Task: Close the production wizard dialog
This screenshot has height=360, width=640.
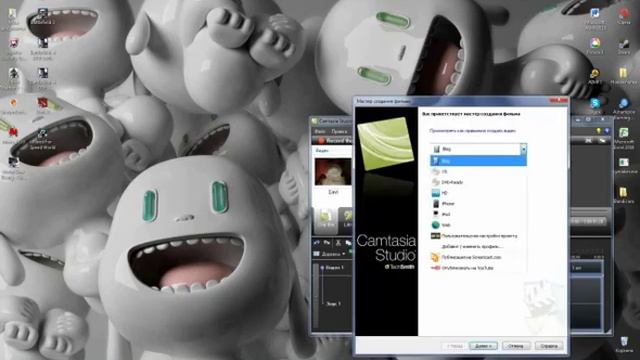Action: (558, 100)
